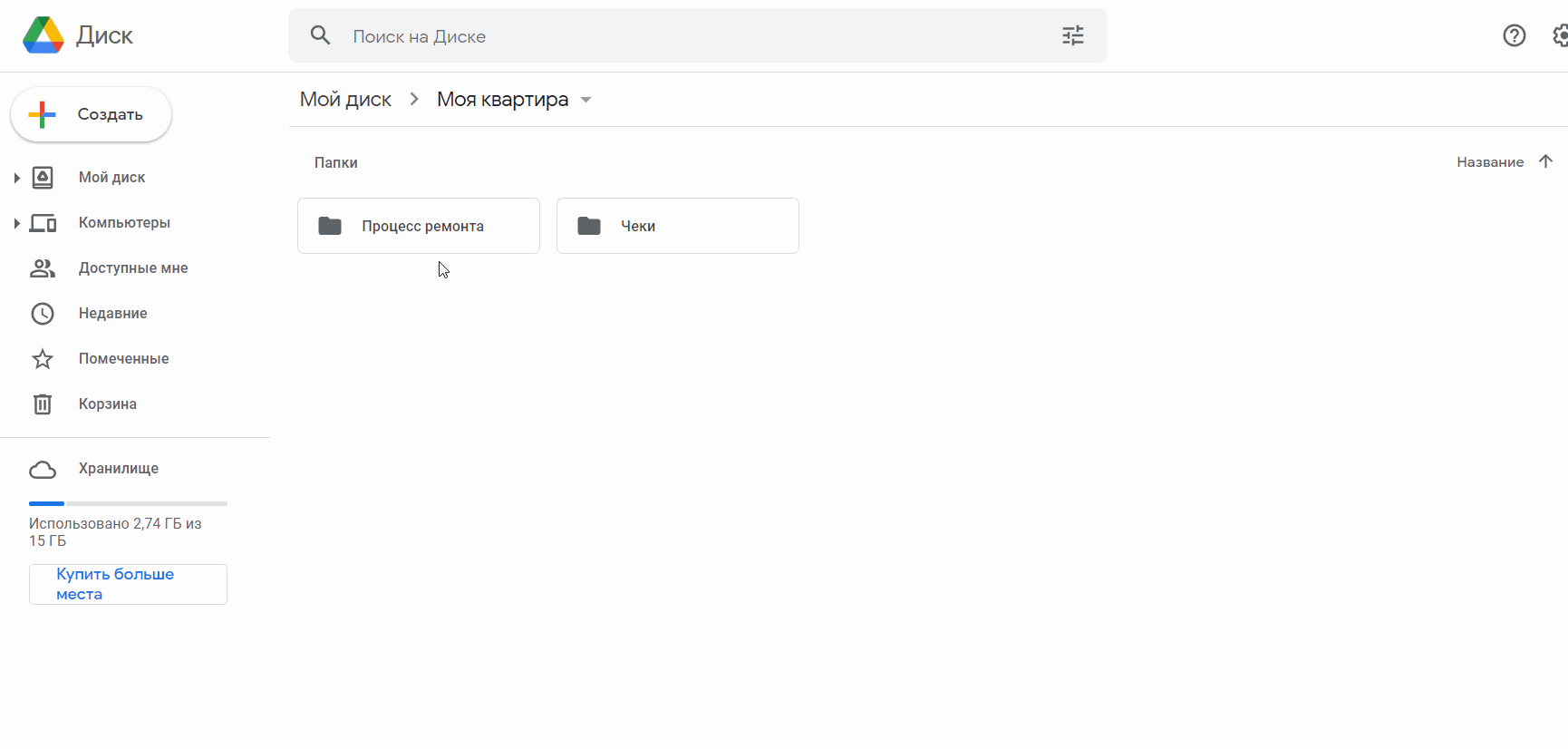Click the storage usage progress bar

point(128,503)
